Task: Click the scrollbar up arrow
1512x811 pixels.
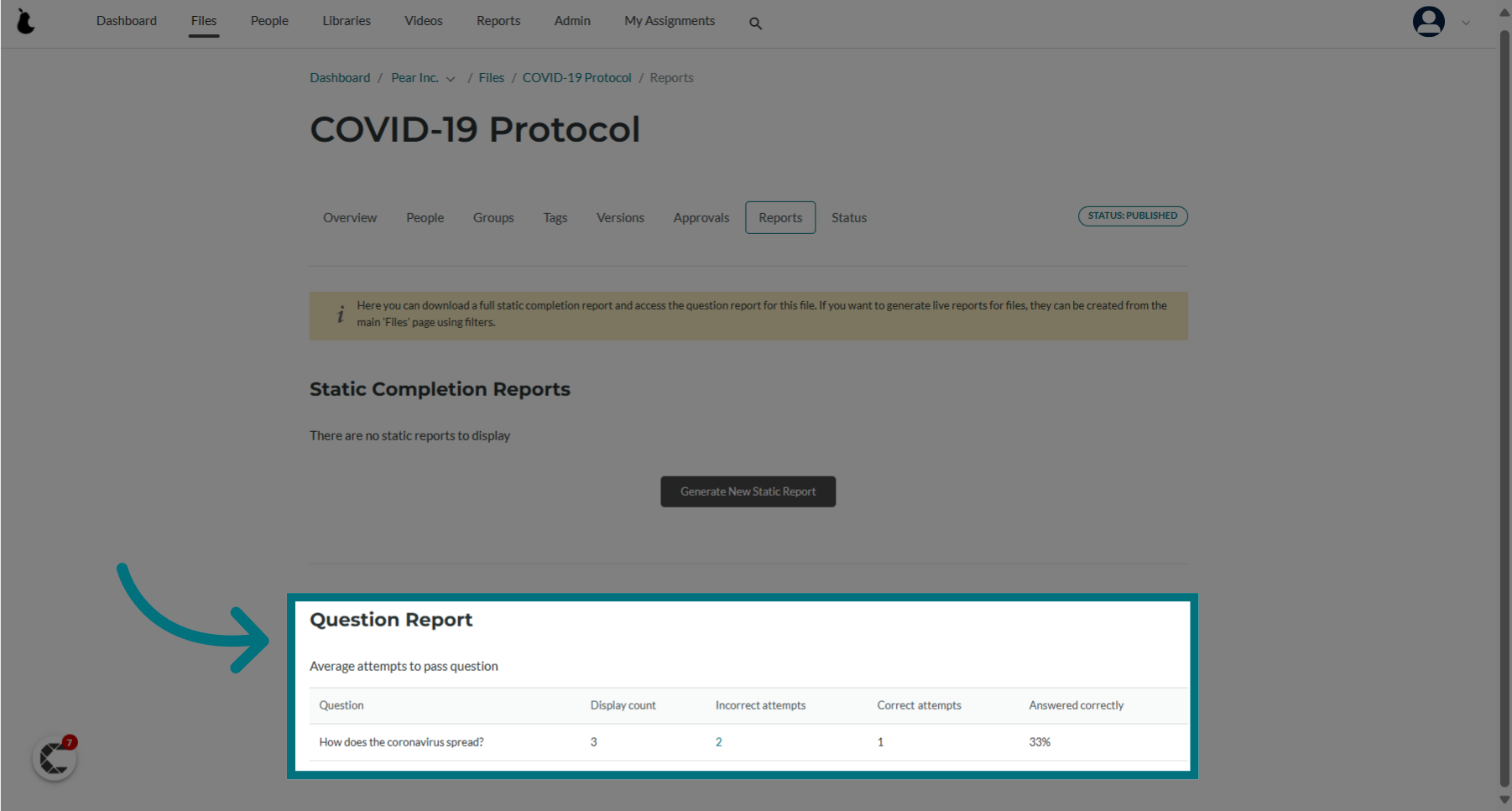Action: [x=1504, y=12]
